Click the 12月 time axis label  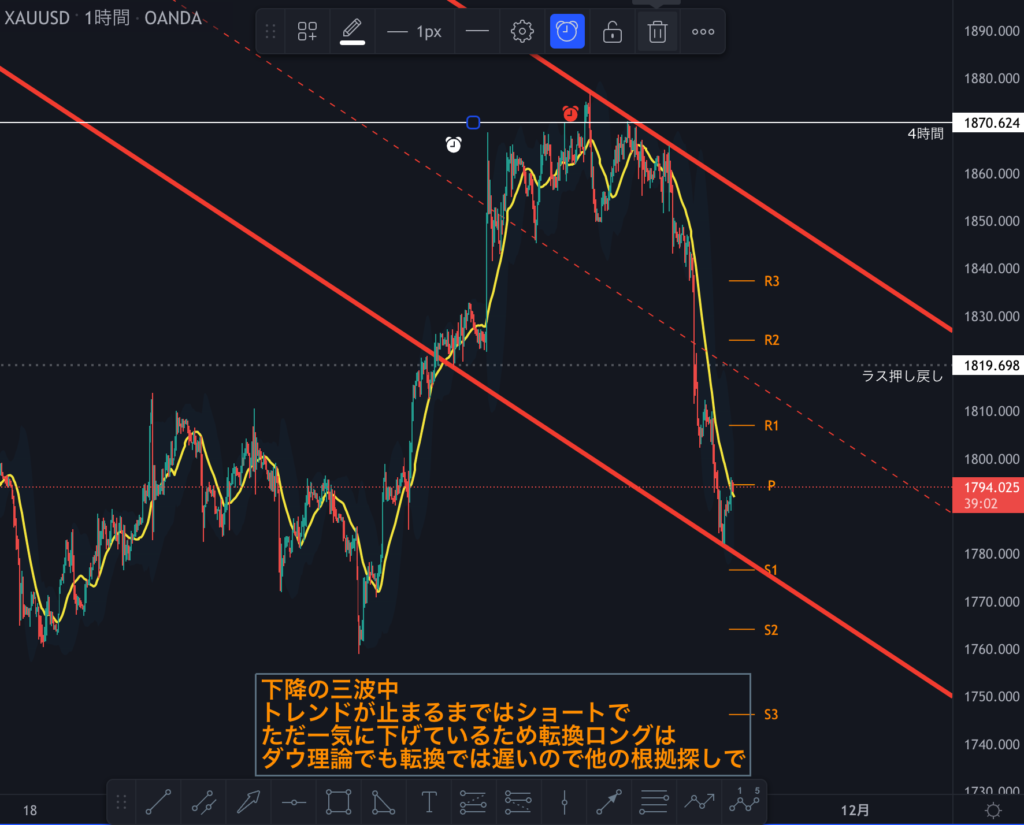point(854,811)
